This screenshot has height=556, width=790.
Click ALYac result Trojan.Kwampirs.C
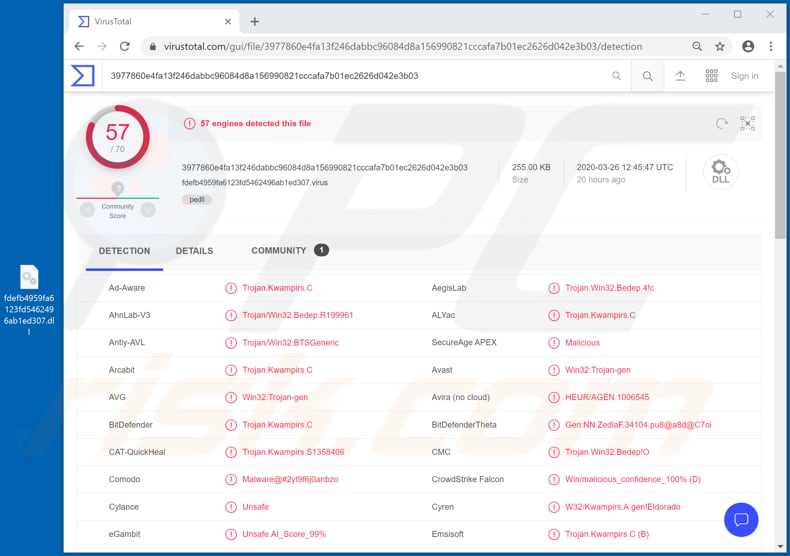(601, 315)
